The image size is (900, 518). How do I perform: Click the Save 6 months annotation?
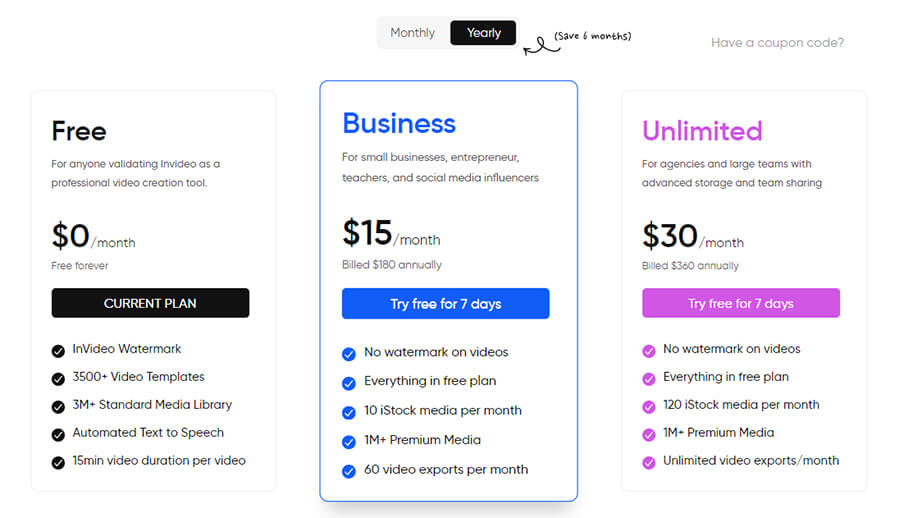click(592, 36)
